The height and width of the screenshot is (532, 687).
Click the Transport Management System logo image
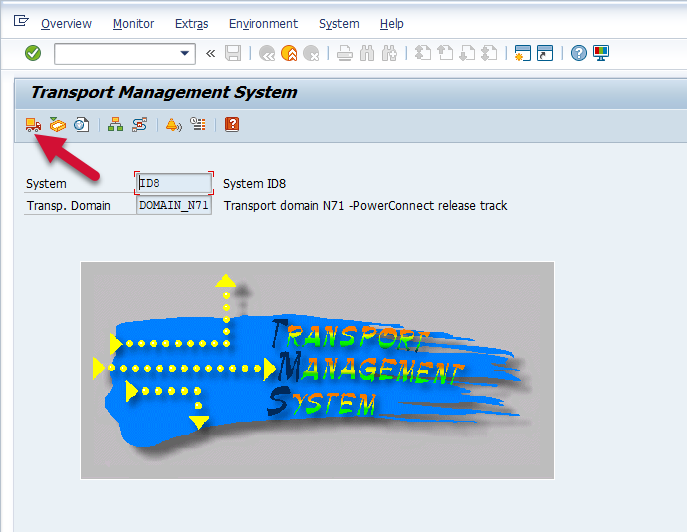[x=317, y=371]
